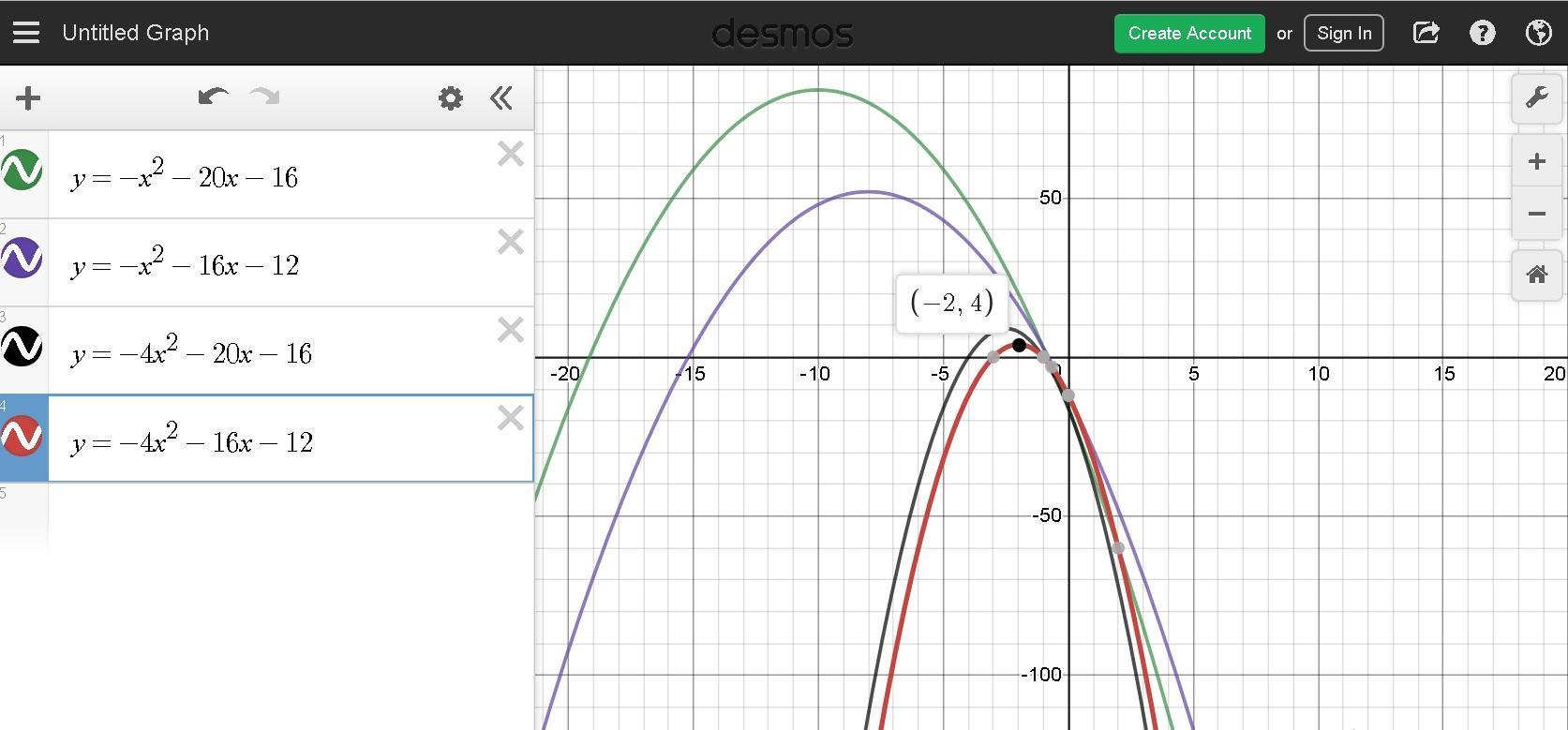Screen dimensions: 1568x730
Task: Hide the red curve for expression 4
Action: point(22,435)
